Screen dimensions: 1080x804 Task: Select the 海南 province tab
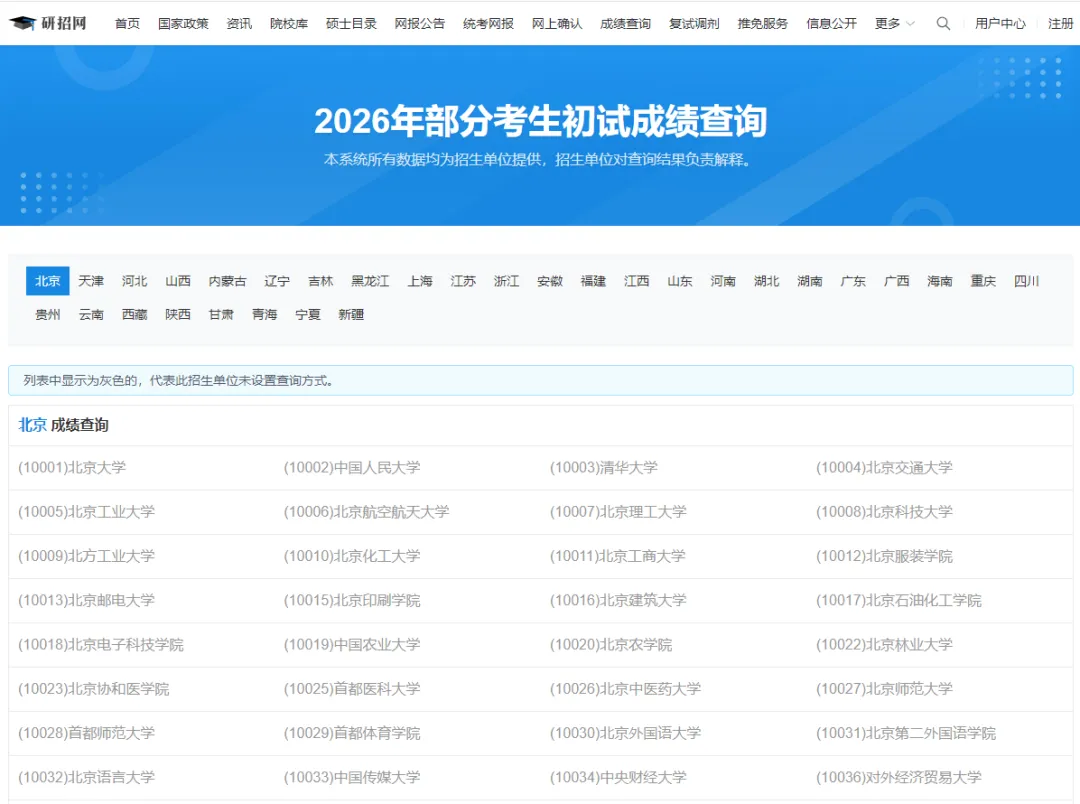tap(940, 280)
